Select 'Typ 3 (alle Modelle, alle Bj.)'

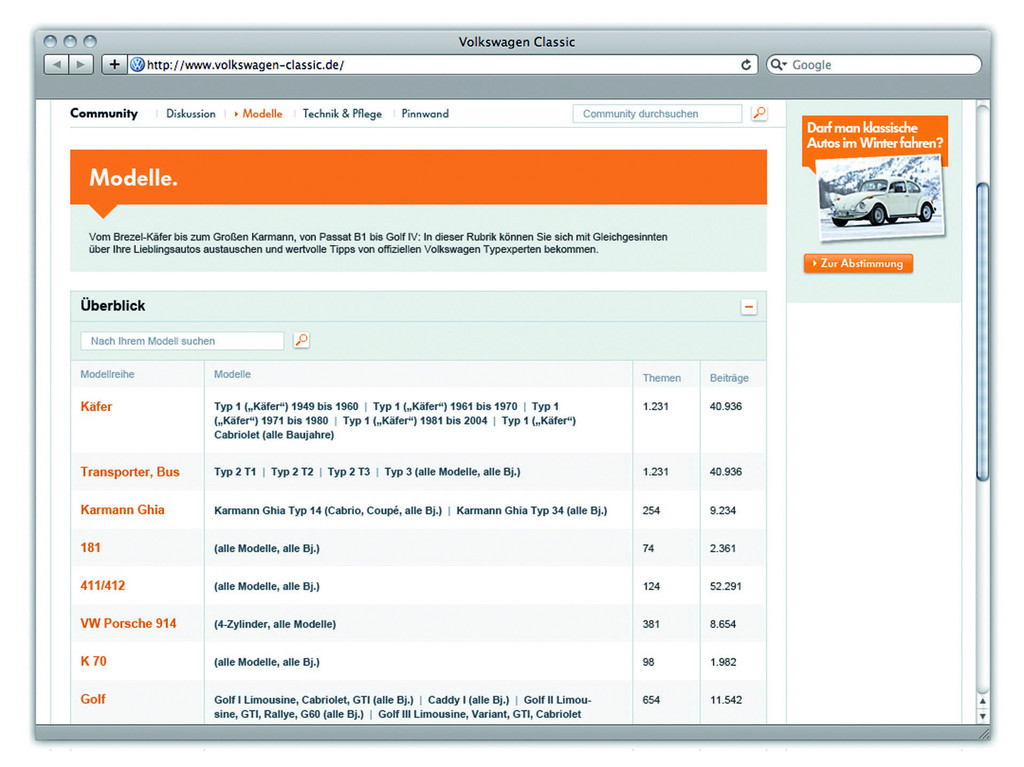coord(453,472)
